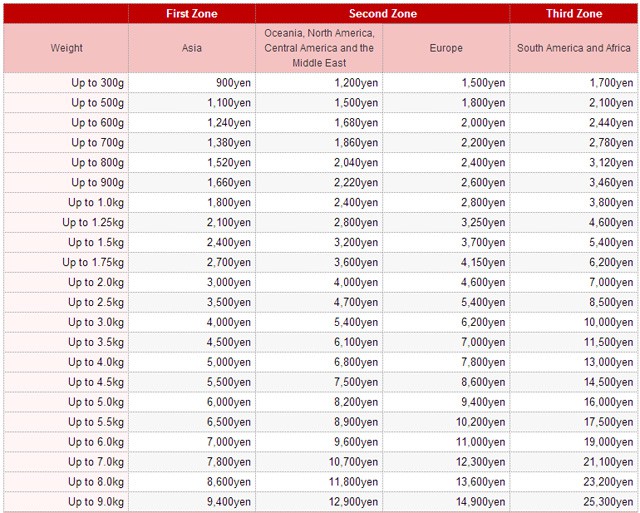Viewport: 640px width, 513px height.
Task: Click Europe price 1,800yen for 500g
Action: tap(483, 103)
